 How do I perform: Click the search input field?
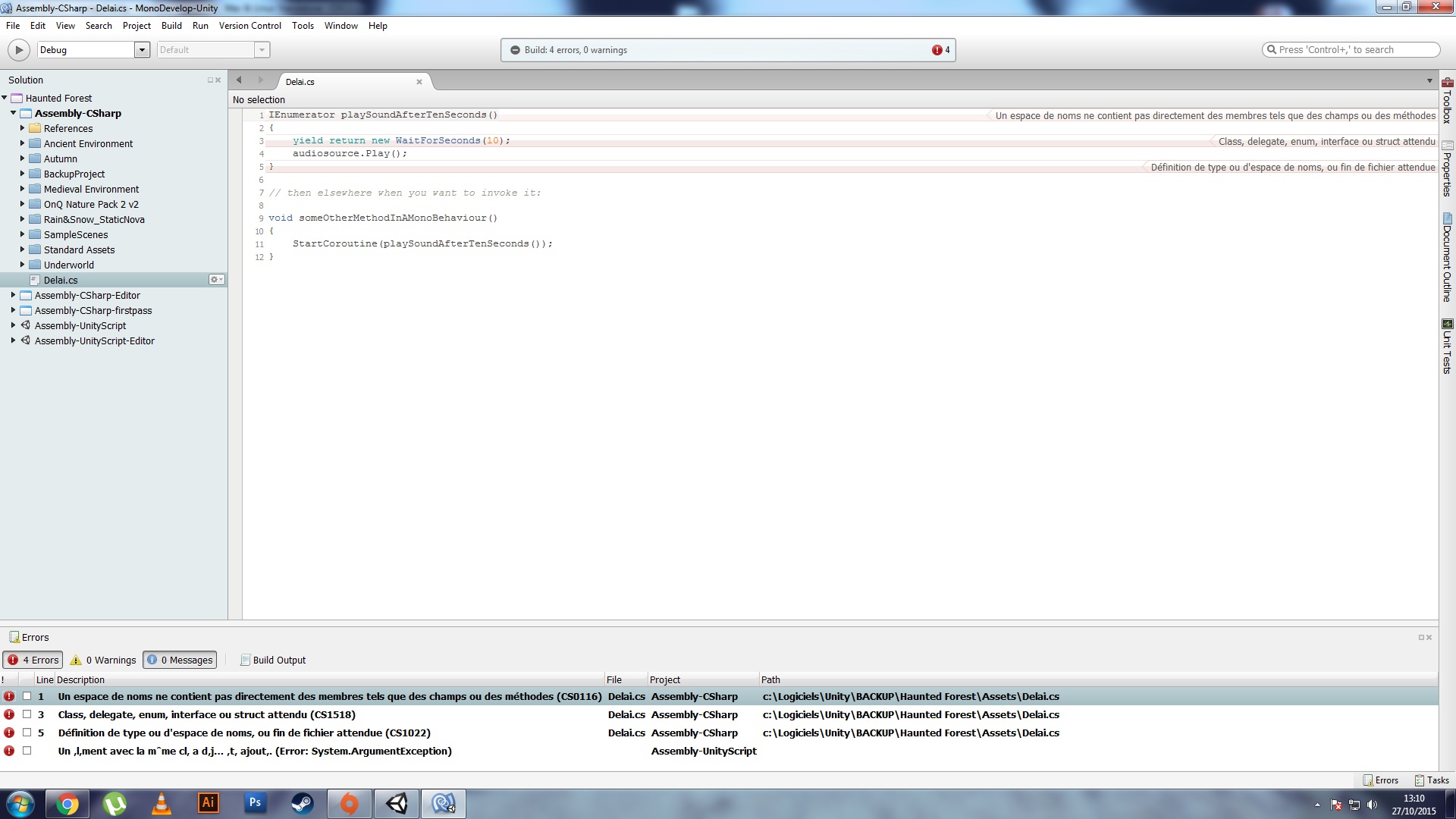pos(1350,50)
